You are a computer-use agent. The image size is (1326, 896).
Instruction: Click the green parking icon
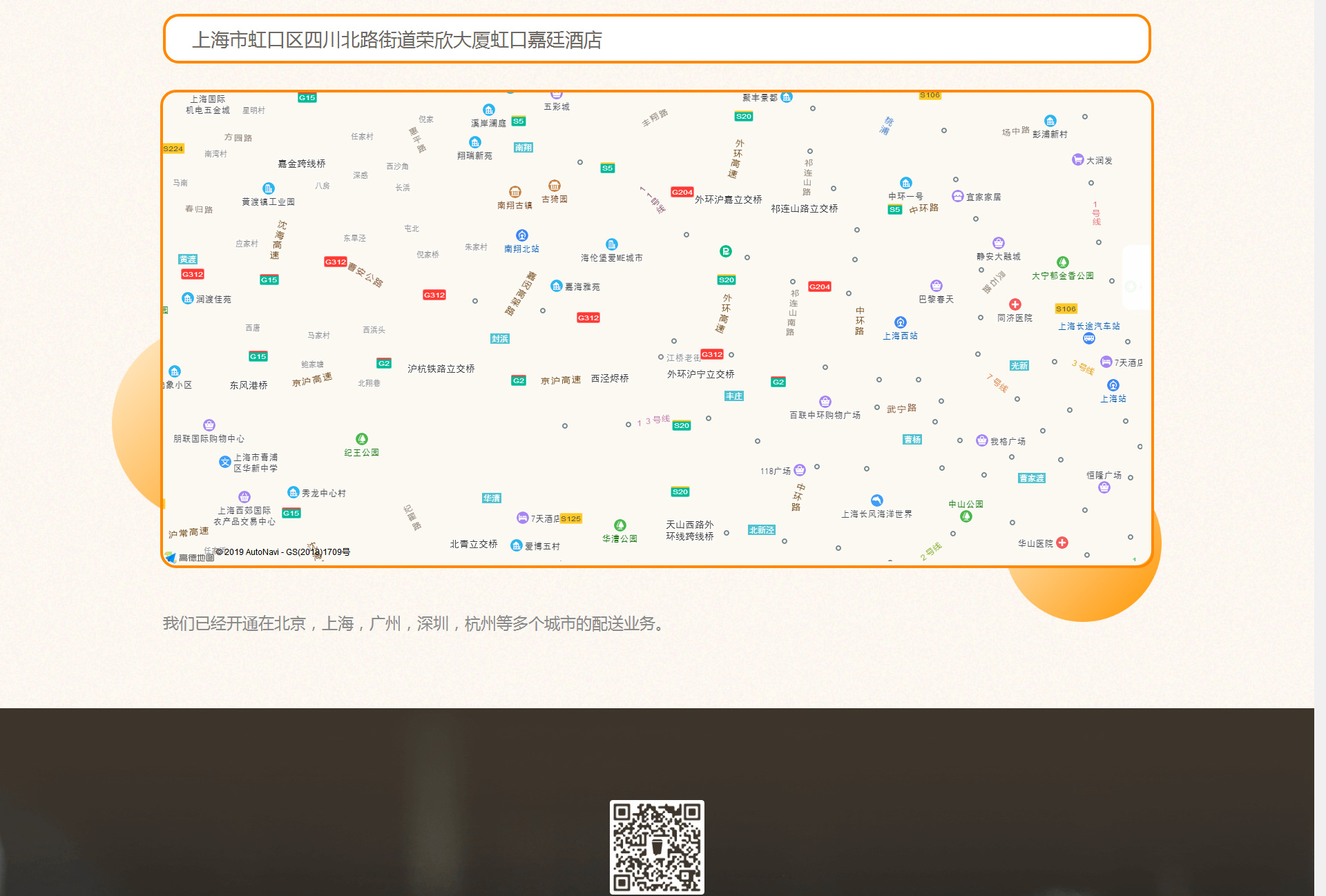tap(726, 251)
